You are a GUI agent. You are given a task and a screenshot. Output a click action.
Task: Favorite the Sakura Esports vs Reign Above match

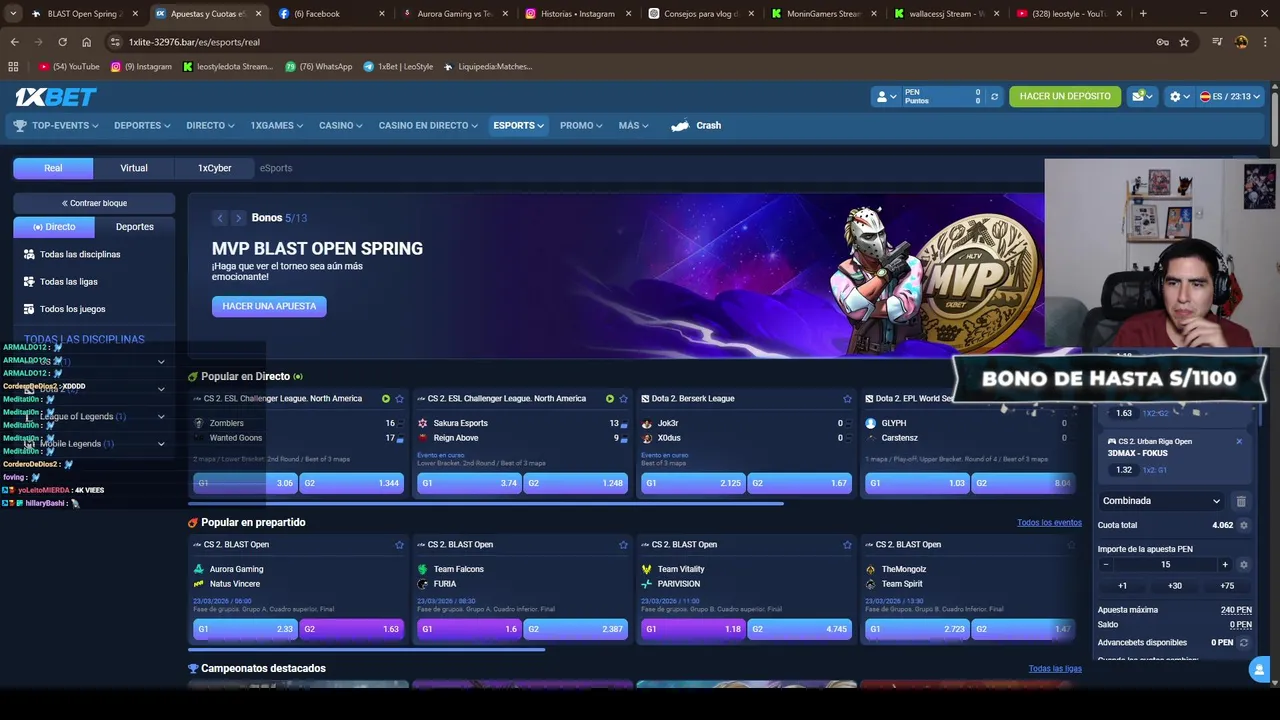point(623,399)
